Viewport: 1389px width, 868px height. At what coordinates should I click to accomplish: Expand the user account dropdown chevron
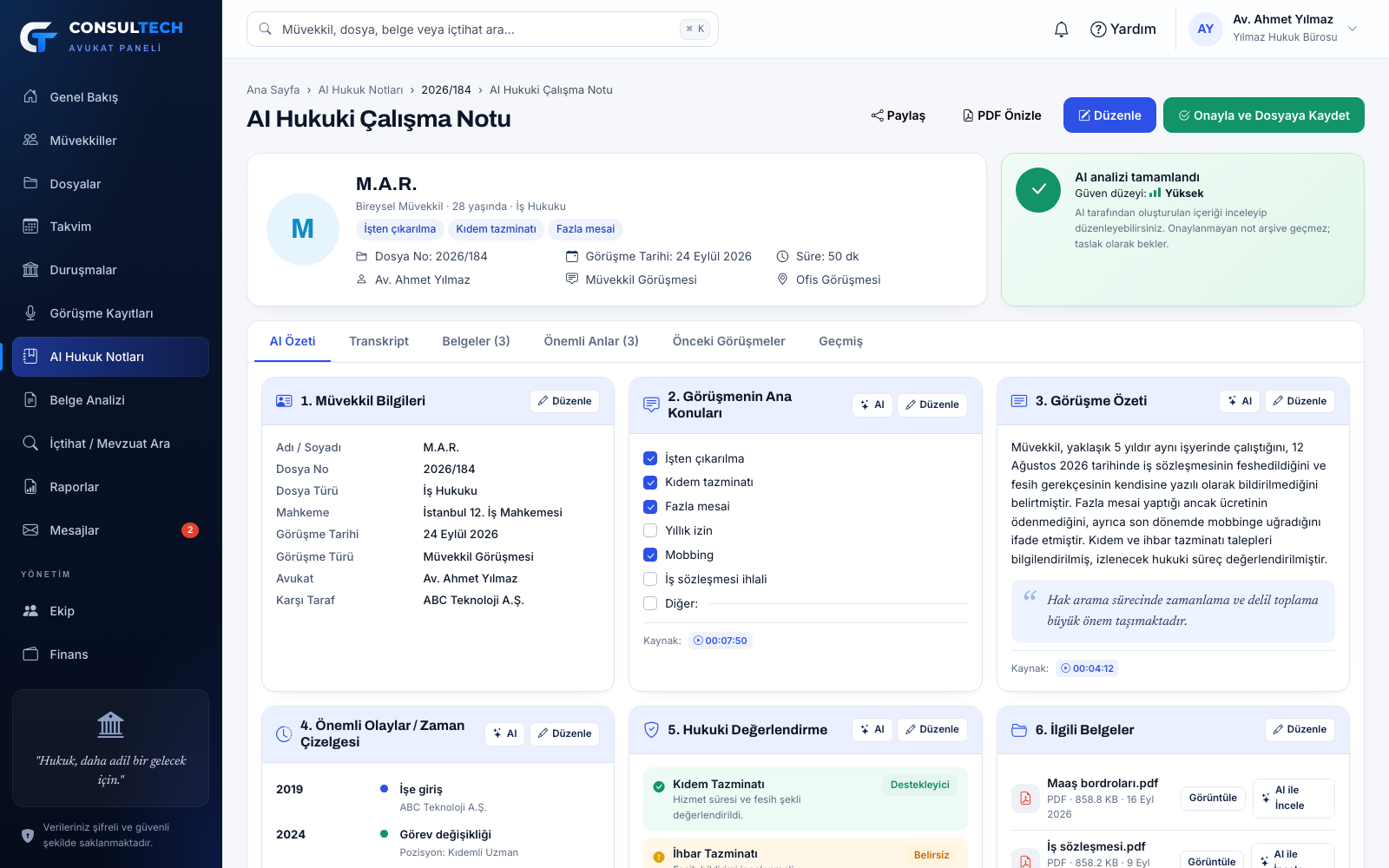(x=1352, y=29)
